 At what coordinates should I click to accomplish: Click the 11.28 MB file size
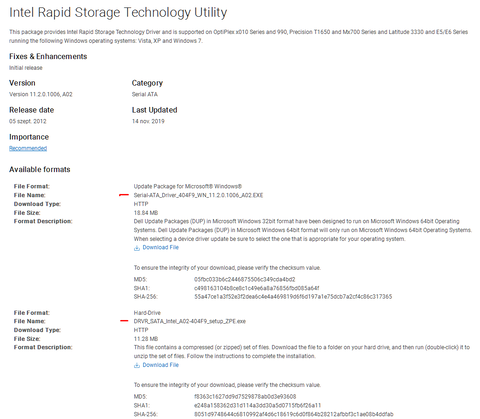coord(146,339)
